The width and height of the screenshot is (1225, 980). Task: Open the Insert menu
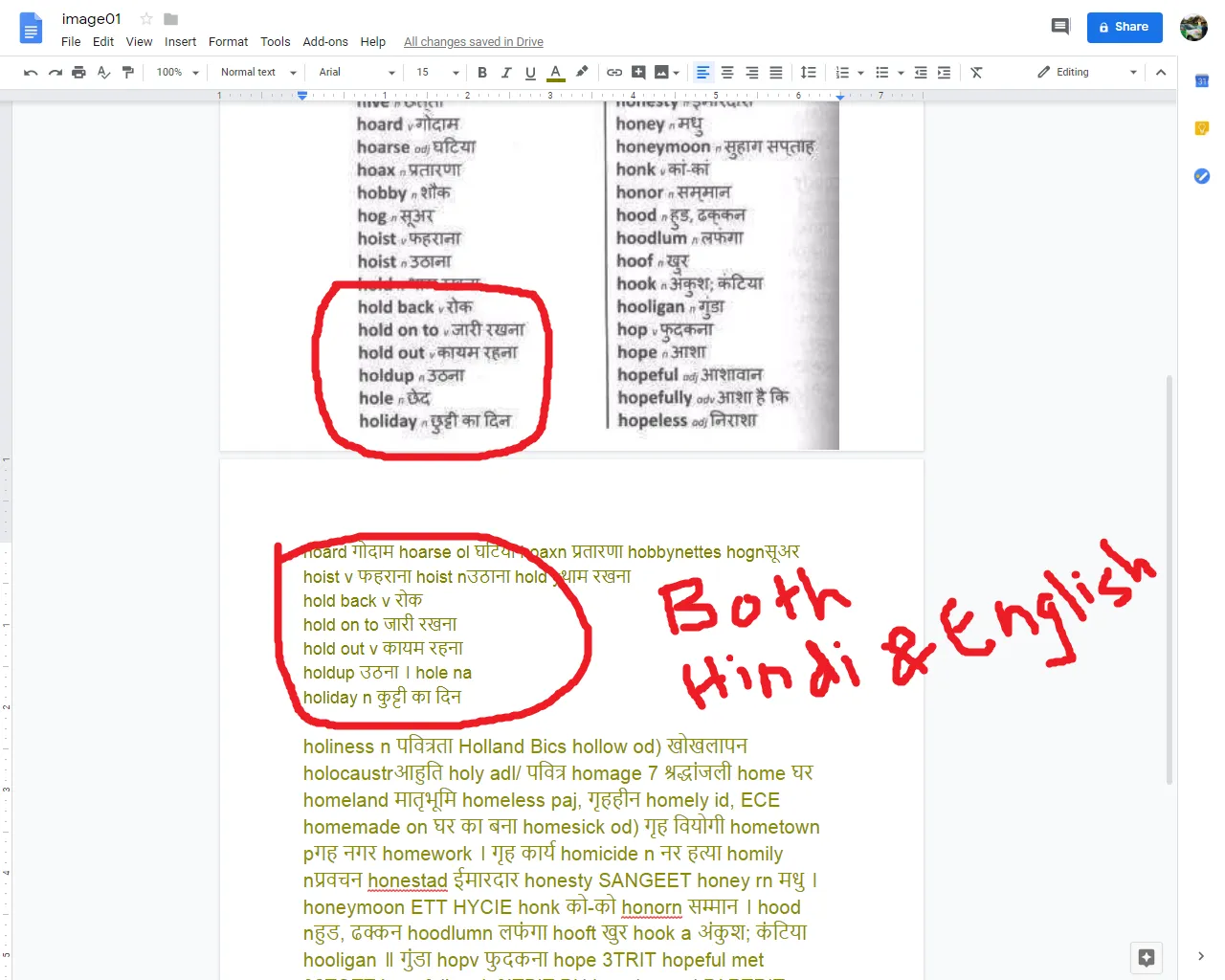[x=180, y=42]
